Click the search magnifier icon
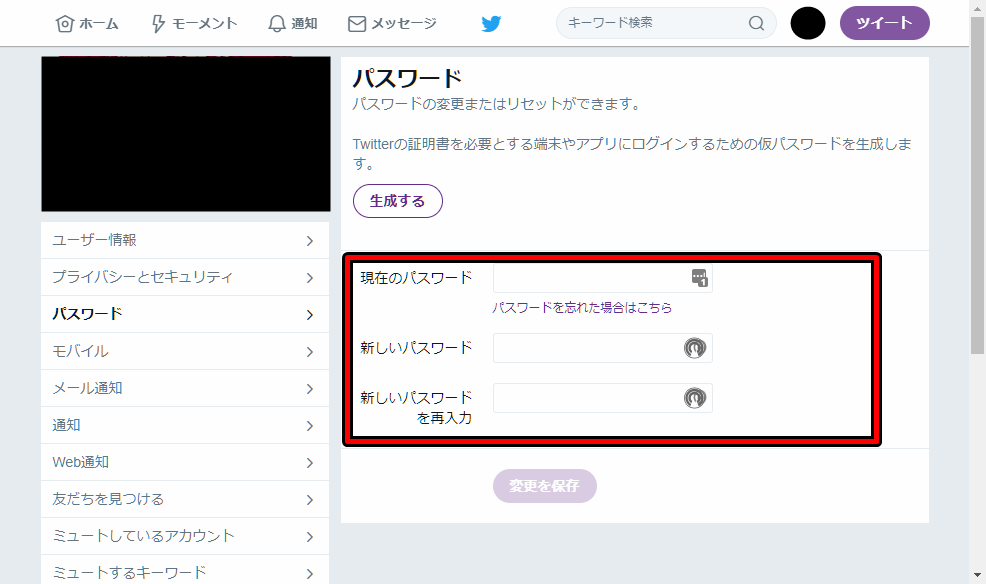The image size is (986, 584). 756,22
